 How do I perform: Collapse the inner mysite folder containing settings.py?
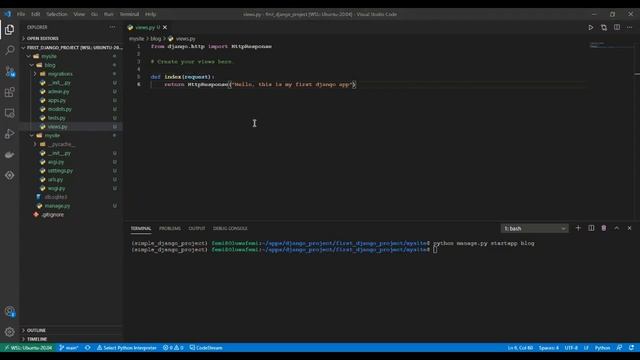coord(71,136)
